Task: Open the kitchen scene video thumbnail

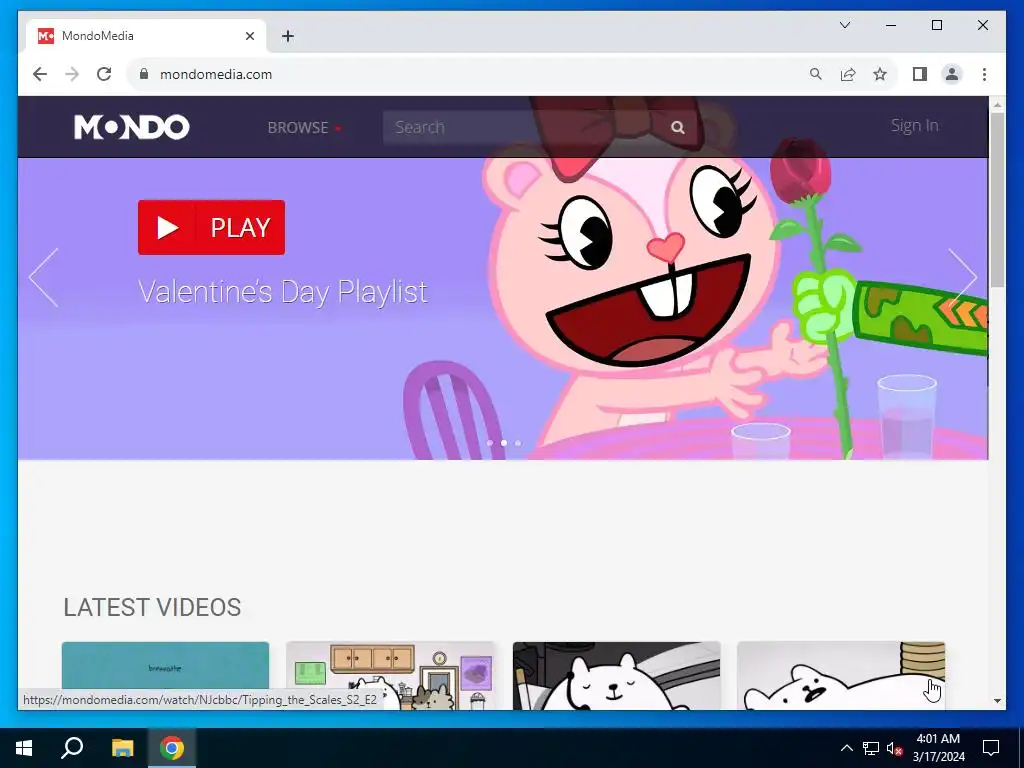Action: pos(391,675)
